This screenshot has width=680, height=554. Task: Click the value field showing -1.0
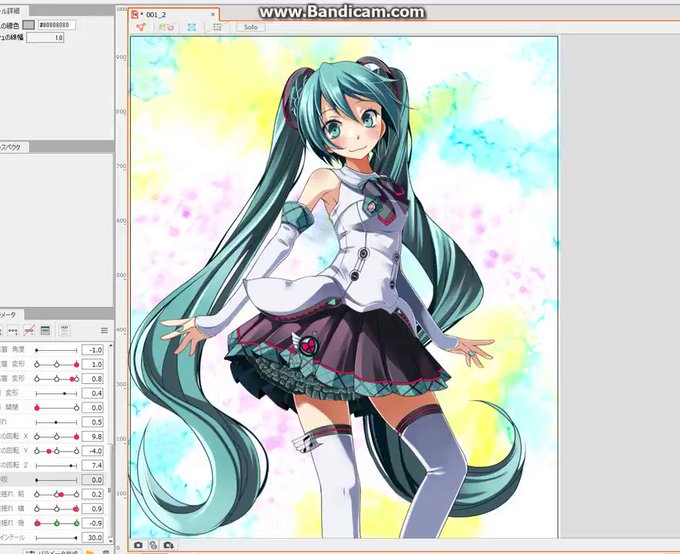pyautogui.click(x=92, y=350)
